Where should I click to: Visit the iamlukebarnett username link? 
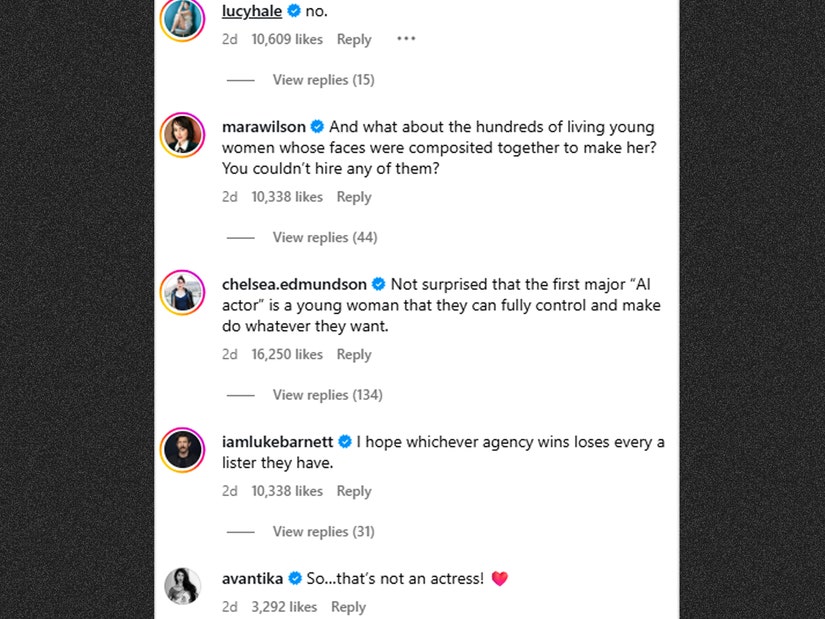(278, 442)
